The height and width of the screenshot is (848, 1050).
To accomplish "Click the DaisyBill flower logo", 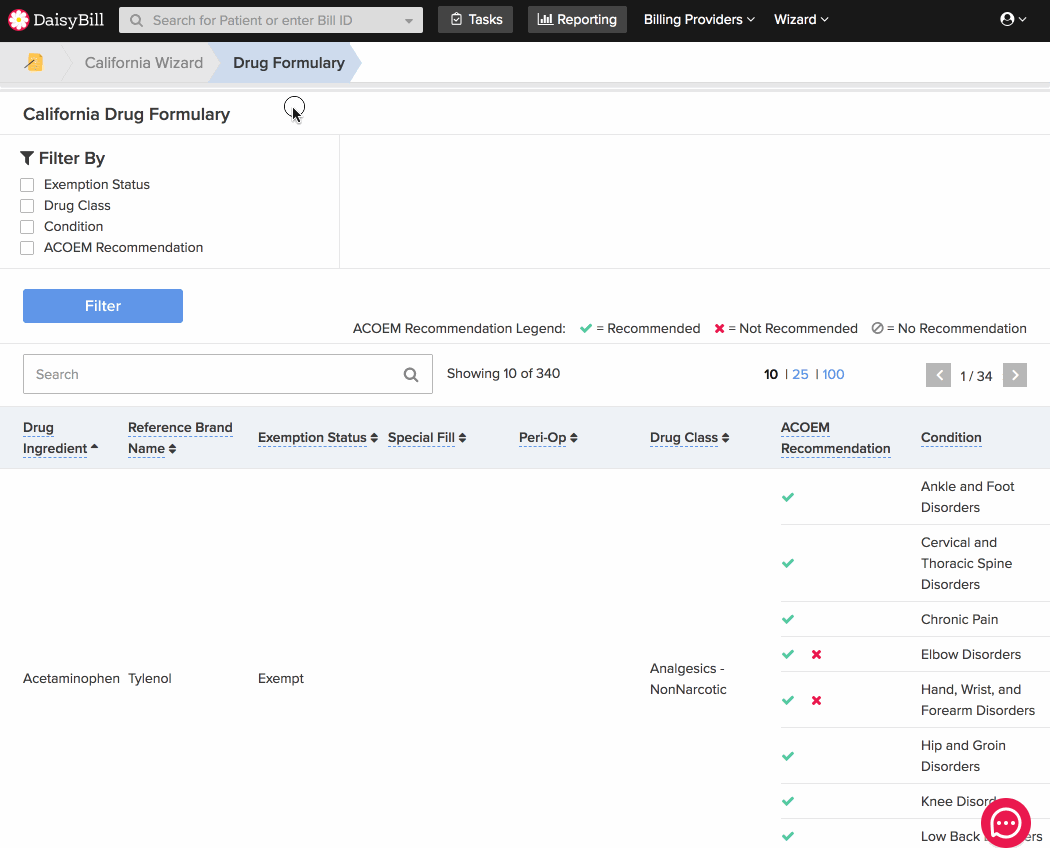I will [19, 20].
